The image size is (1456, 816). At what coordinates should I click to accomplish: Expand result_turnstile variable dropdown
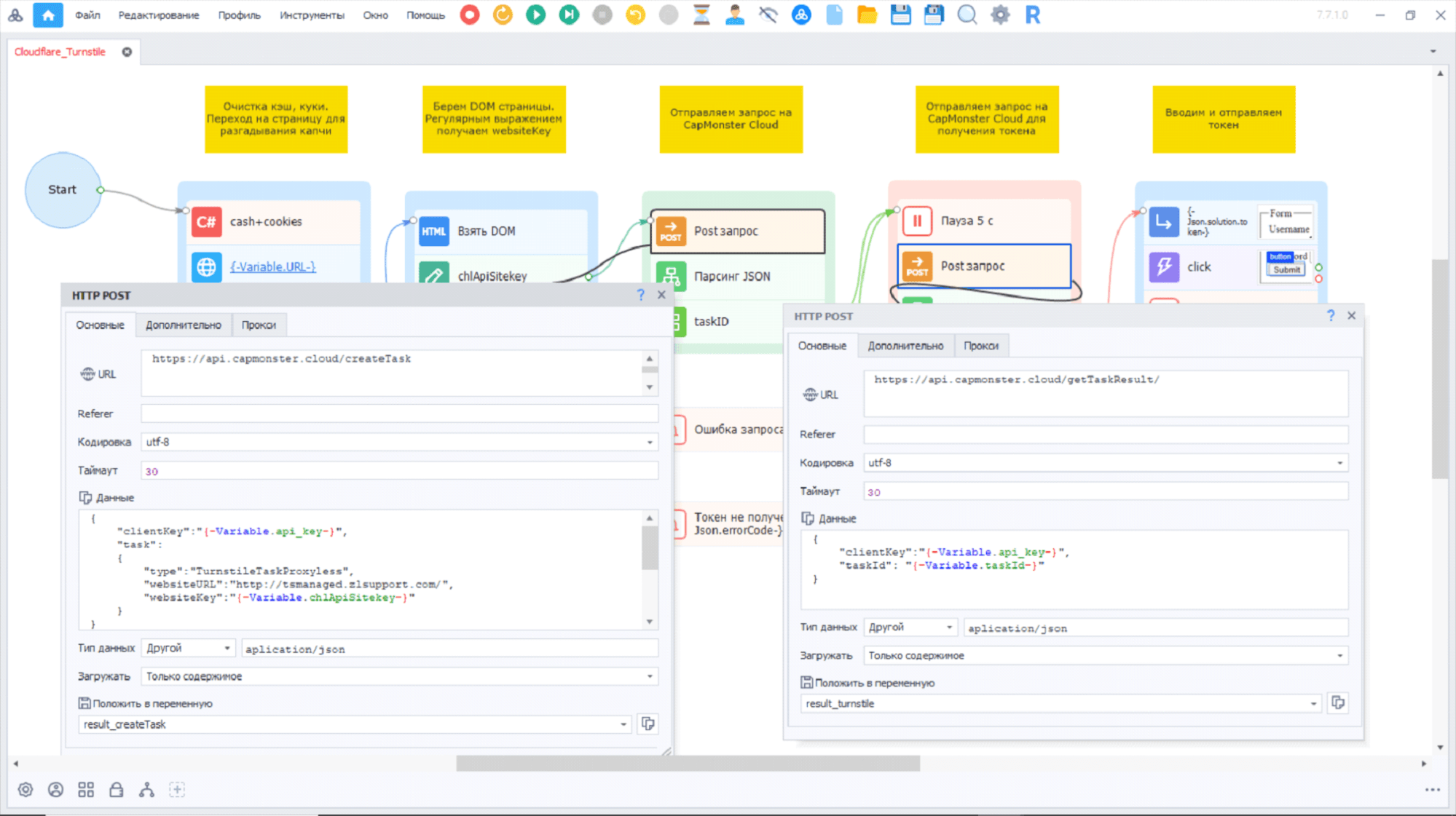tap(1313, 703)
